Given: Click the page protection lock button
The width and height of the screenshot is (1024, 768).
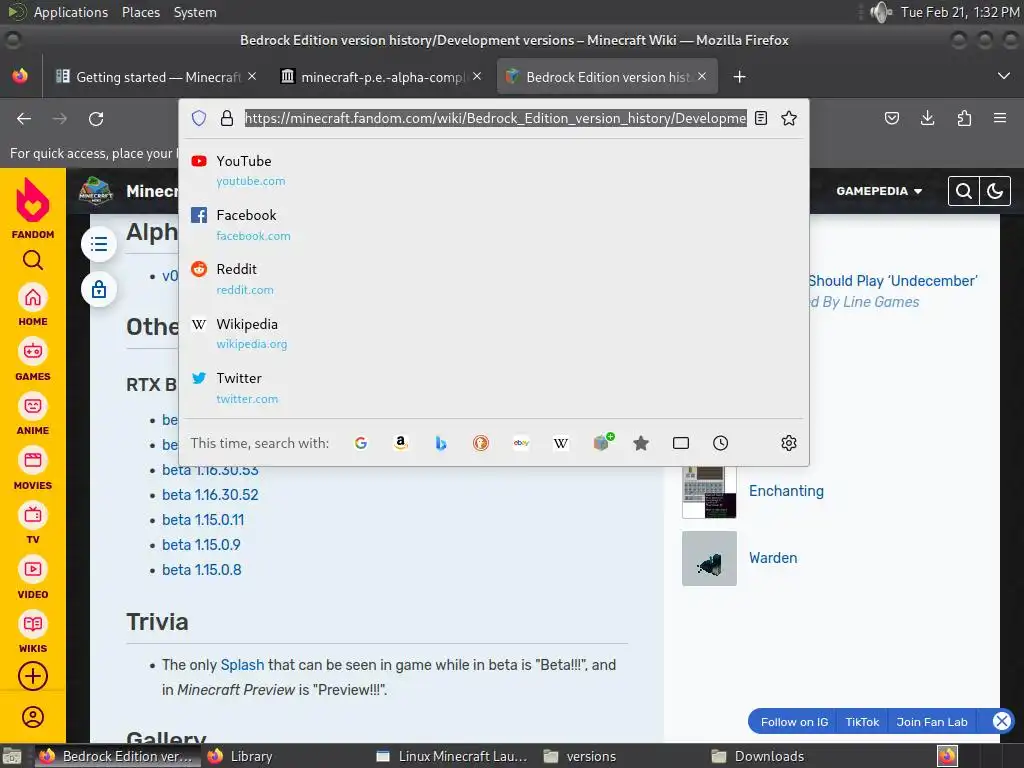Looking at the screenshot, I should [x=99, y=289].
